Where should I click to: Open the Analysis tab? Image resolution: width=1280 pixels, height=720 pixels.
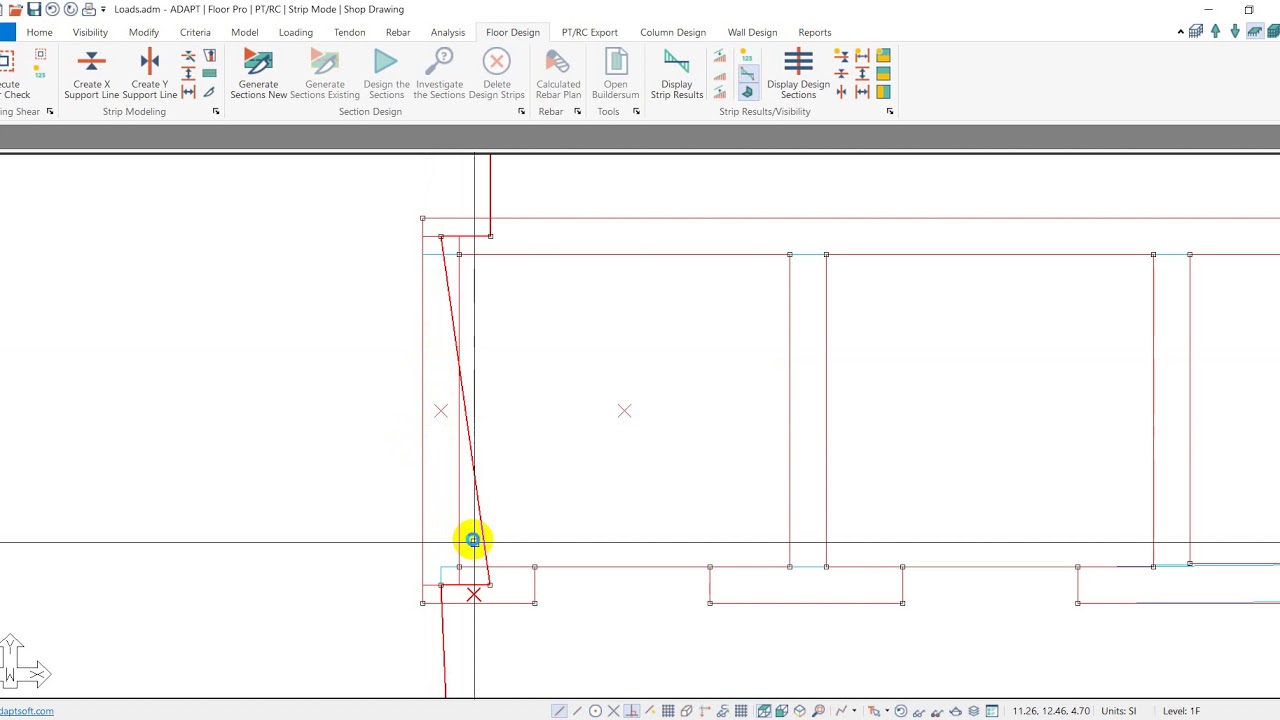coord(448,32)
